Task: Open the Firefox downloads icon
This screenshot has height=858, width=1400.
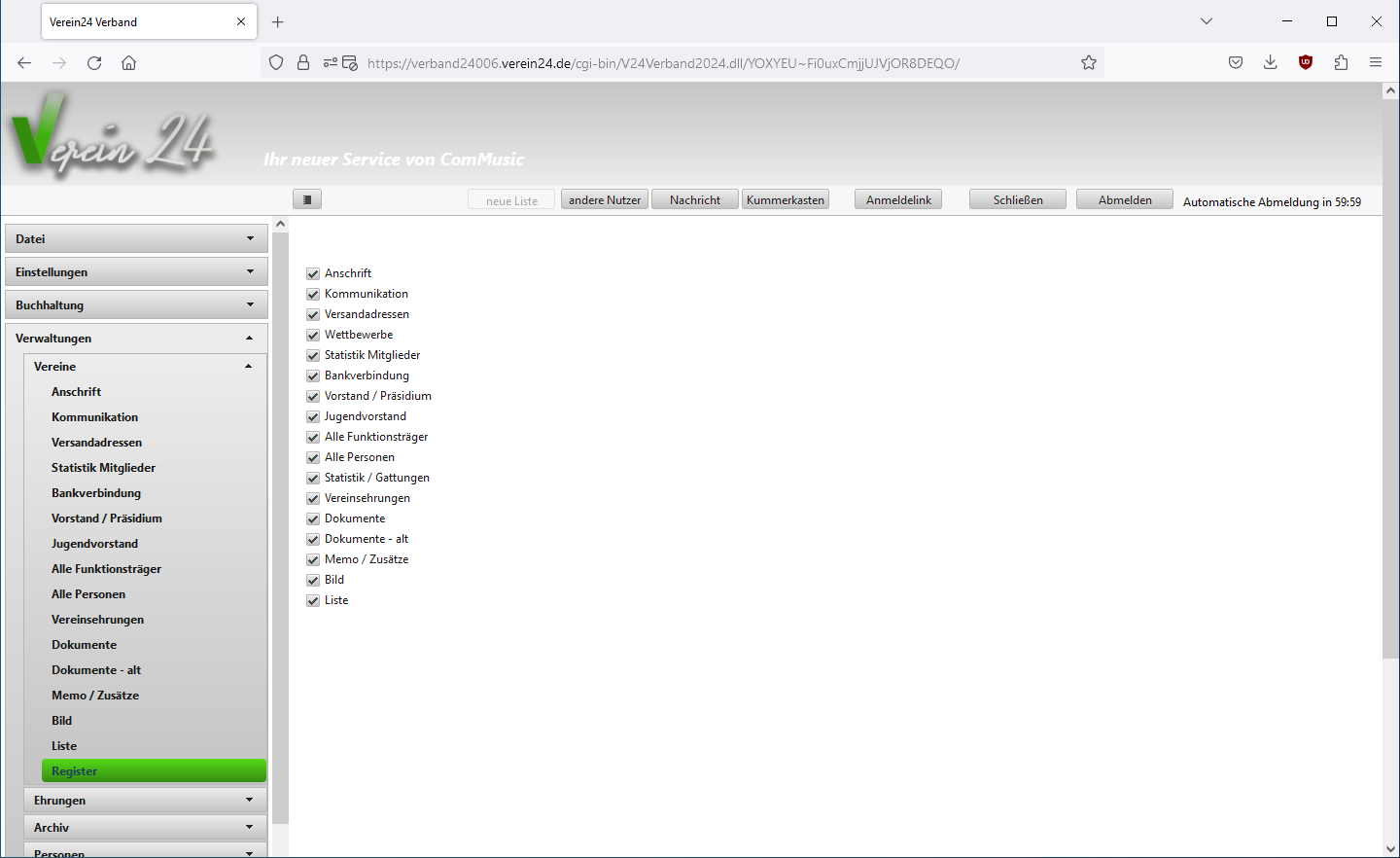Action: [x=1270, y=63]
